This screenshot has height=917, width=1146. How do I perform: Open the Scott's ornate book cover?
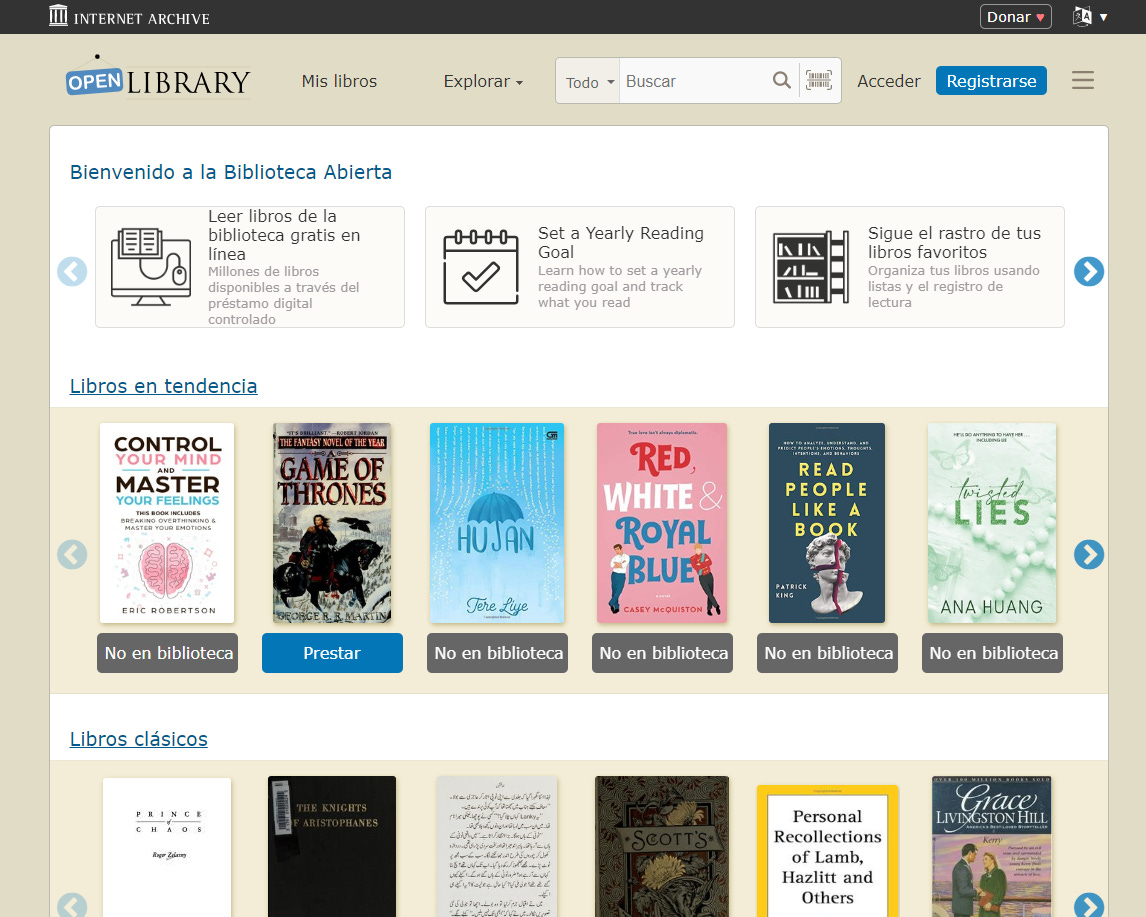662,846
